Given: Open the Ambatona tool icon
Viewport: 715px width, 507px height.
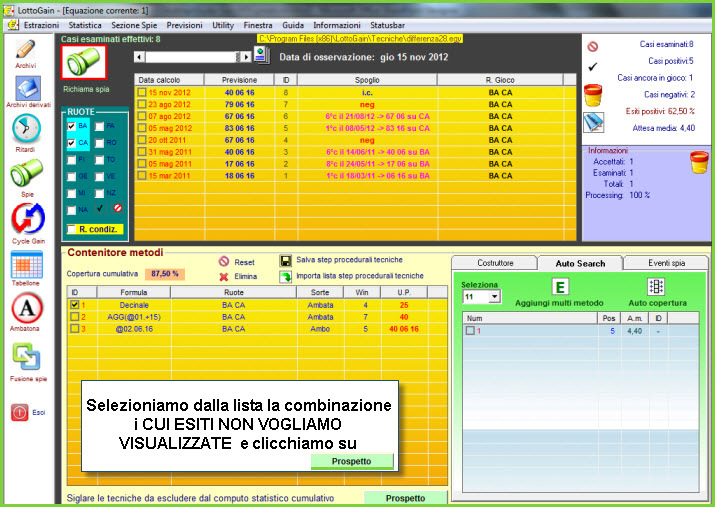Looking at the screenshot, I should click(27, 308).
